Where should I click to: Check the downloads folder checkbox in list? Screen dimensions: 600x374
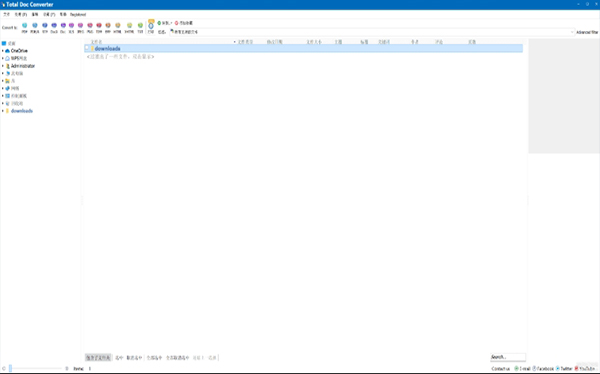[87, 48]
